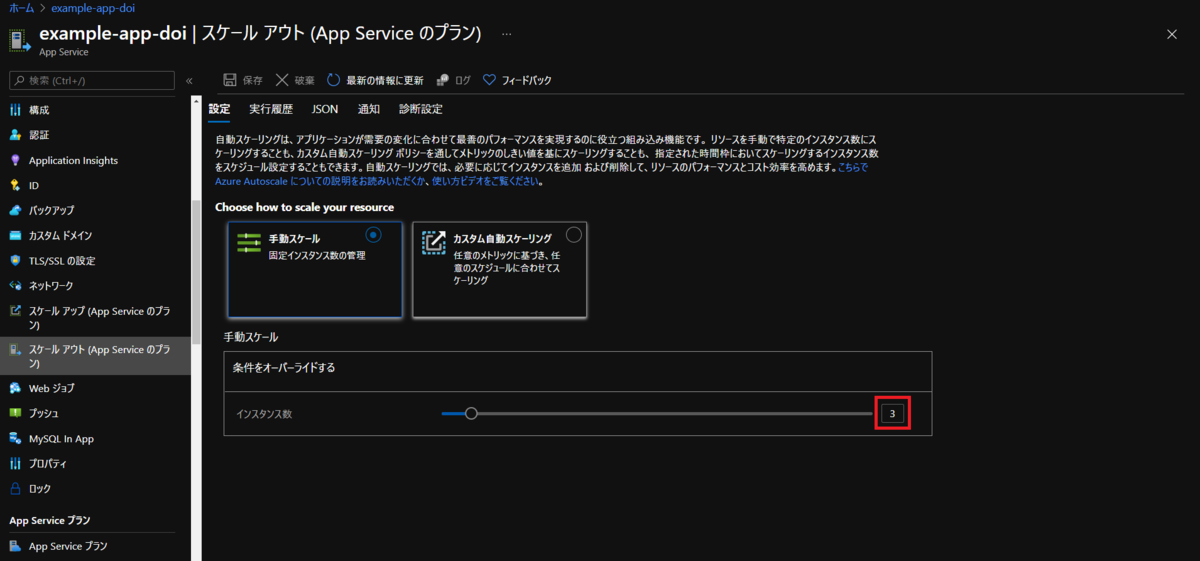Click the スケール アップ icon
The image size is (1200, 561).
click(x=15, y=311)
